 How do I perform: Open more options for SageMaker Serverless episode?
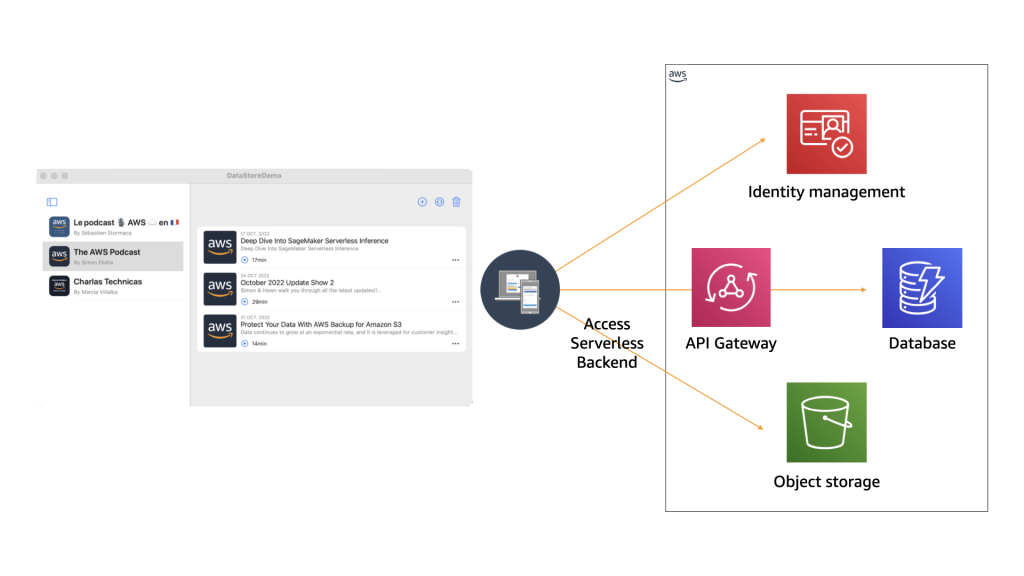point(455,260)
